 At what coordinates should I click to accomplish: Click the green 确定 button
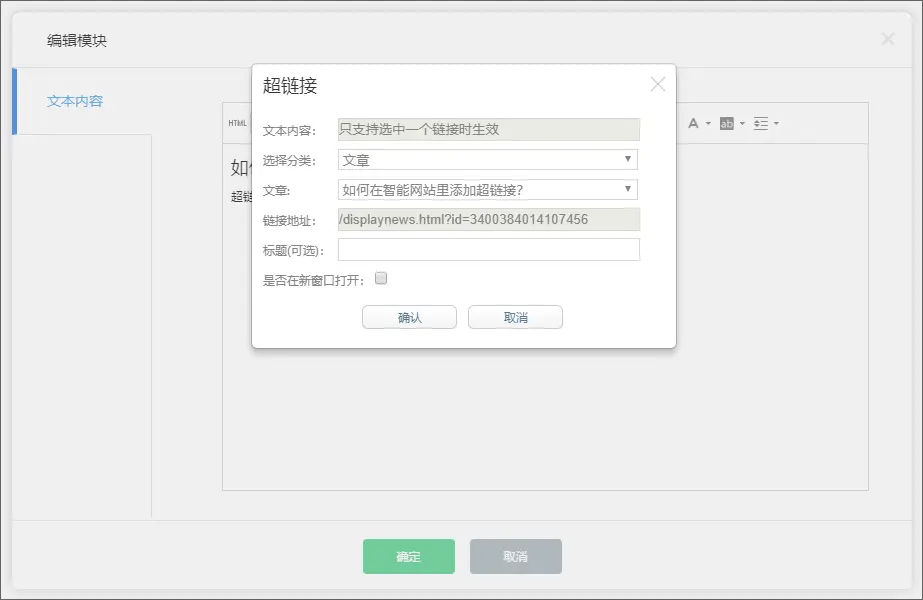[408, 557]
